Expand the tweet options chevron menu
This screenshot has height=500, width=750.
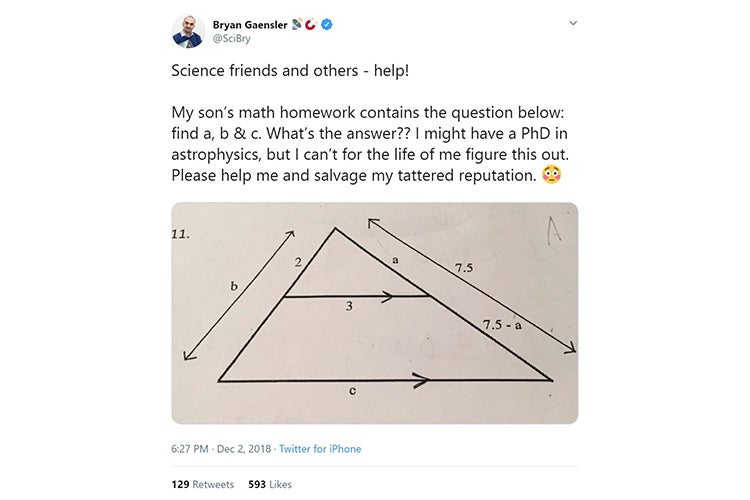click(x=572, y=22)
